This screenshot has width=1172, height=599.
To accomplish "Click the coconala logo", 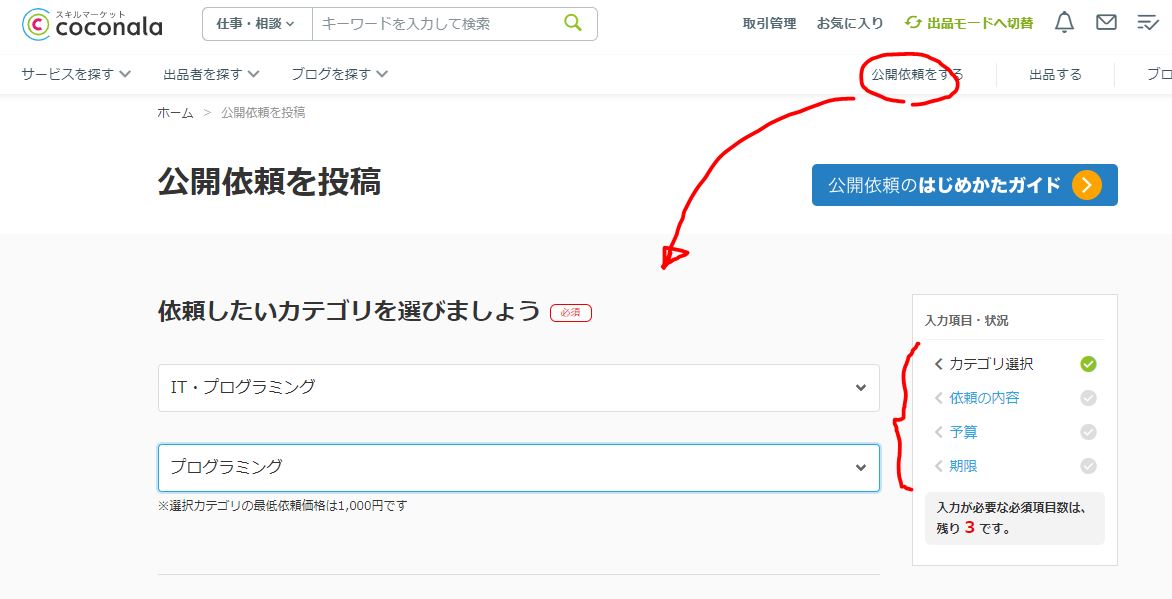I will (x=92, y=24).
